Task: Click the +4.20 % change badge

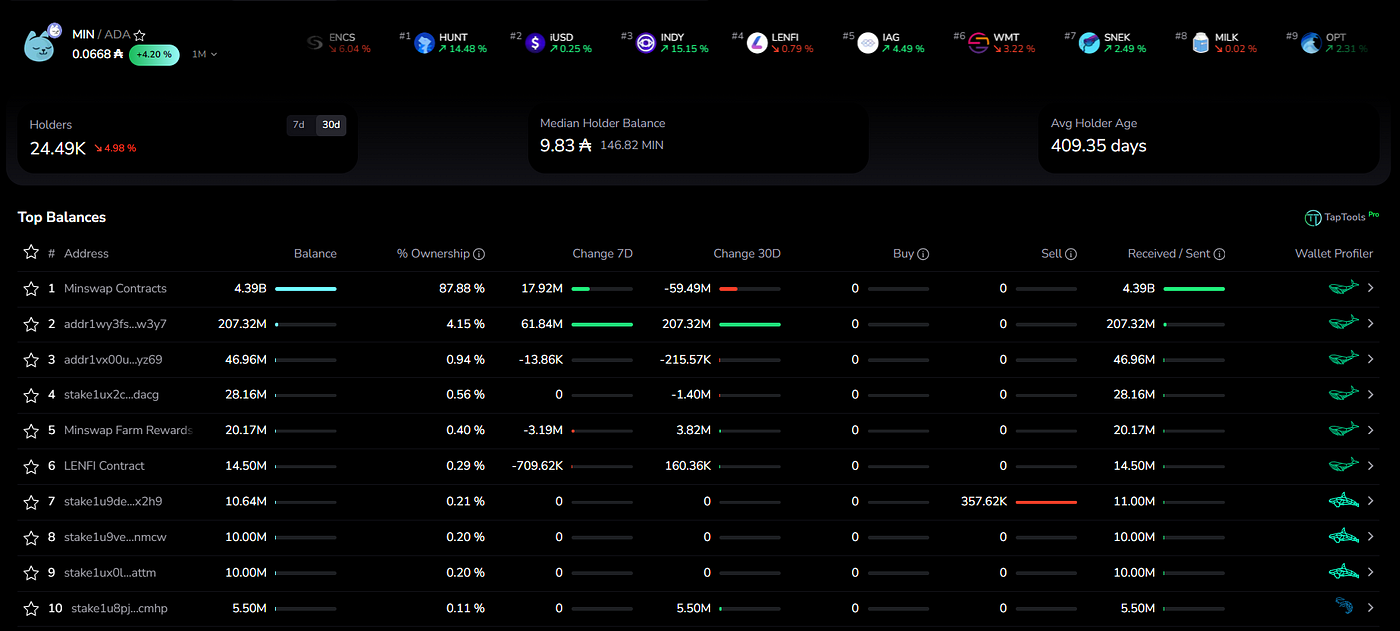Action: 154,54
